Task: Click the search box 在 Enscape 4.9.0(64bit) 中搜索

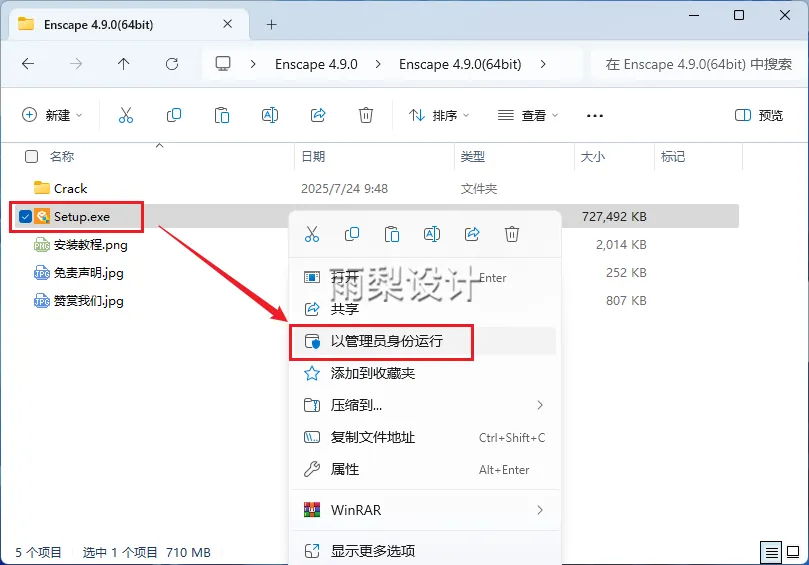Action: coord(699,64)
